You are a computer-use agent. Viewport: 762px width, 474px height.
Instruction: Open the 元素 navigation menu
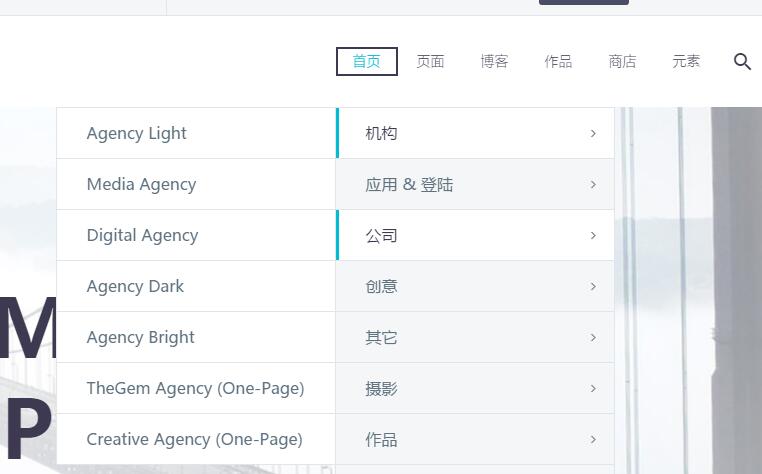tap(686, 61)
